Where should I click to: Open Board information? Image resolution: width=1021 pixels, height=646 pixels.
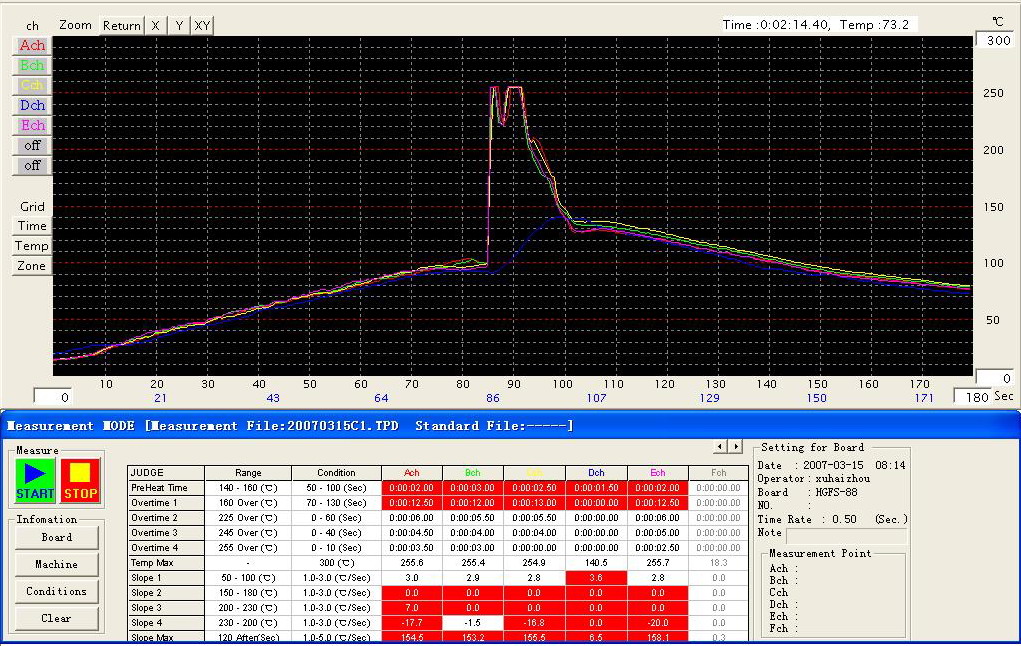57,537
